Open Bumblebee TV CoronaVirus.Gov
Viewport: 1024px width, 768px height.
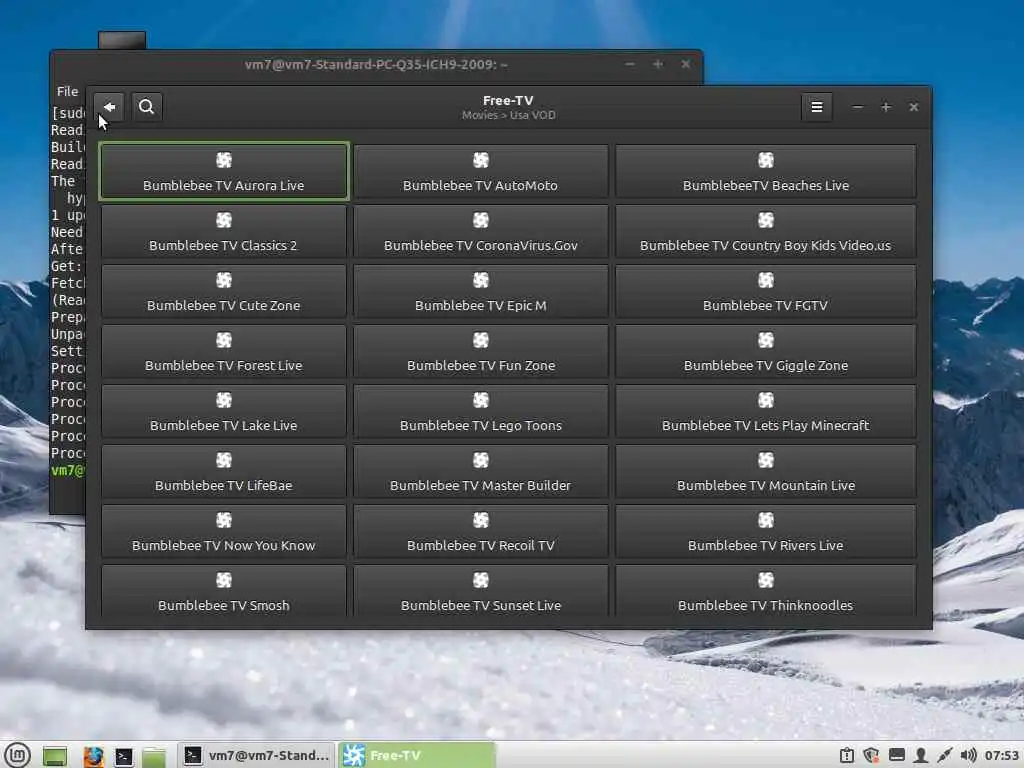[x=481, y=231]
